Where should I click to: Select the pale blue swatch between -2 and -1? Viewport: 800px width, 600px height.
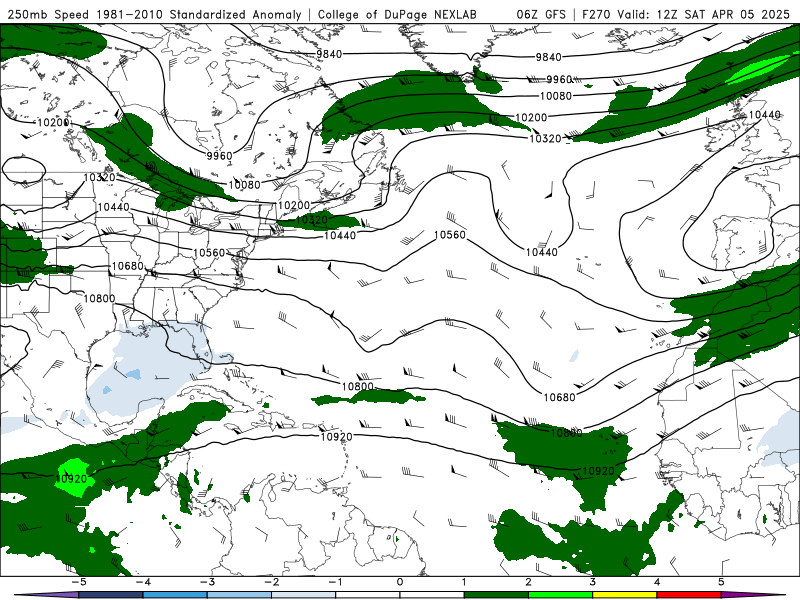[x=304, y=595]
